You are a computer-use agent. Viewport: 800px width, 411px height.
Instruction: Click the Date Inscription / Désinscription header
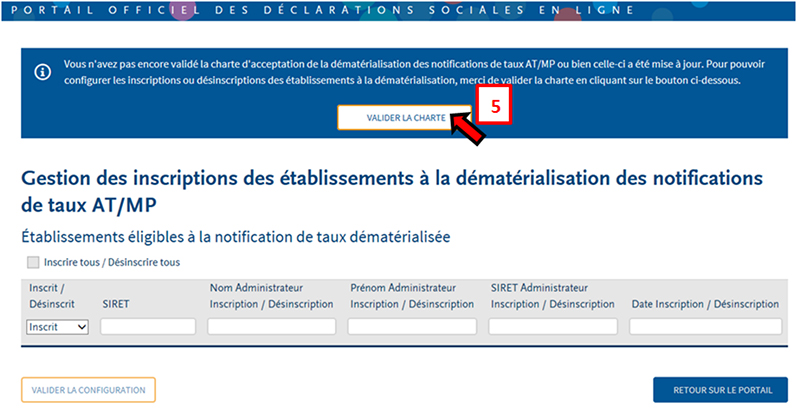pyautogui.click(x=705, y=304)
